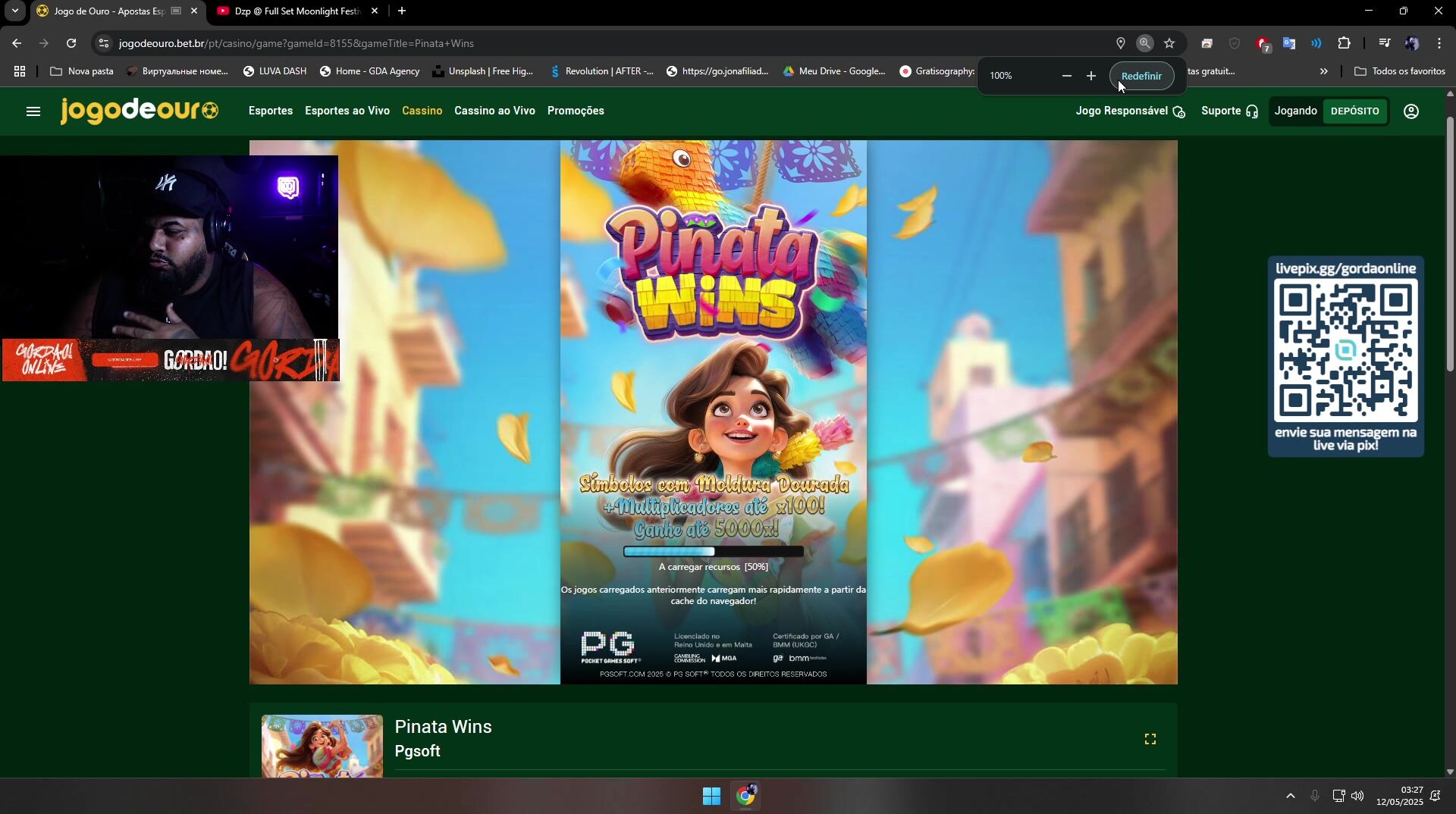The width and height of the screenshot is (1456, 814).
Task: Open the zoom magnifier icon in address bar
Action: (1144, 43)
